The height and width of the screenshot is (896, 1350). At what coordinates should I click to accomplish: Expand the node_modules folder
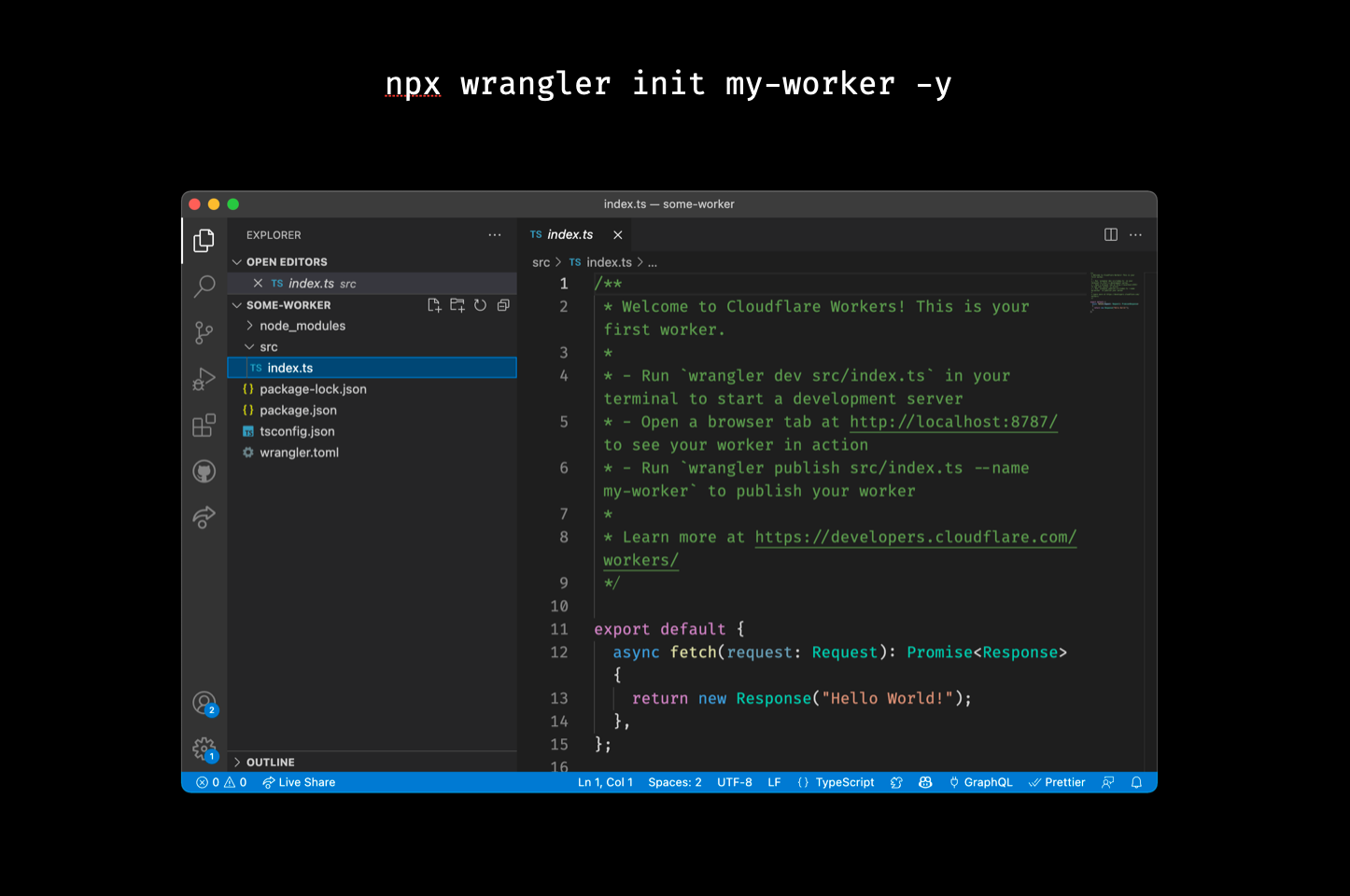click(302, 326)
